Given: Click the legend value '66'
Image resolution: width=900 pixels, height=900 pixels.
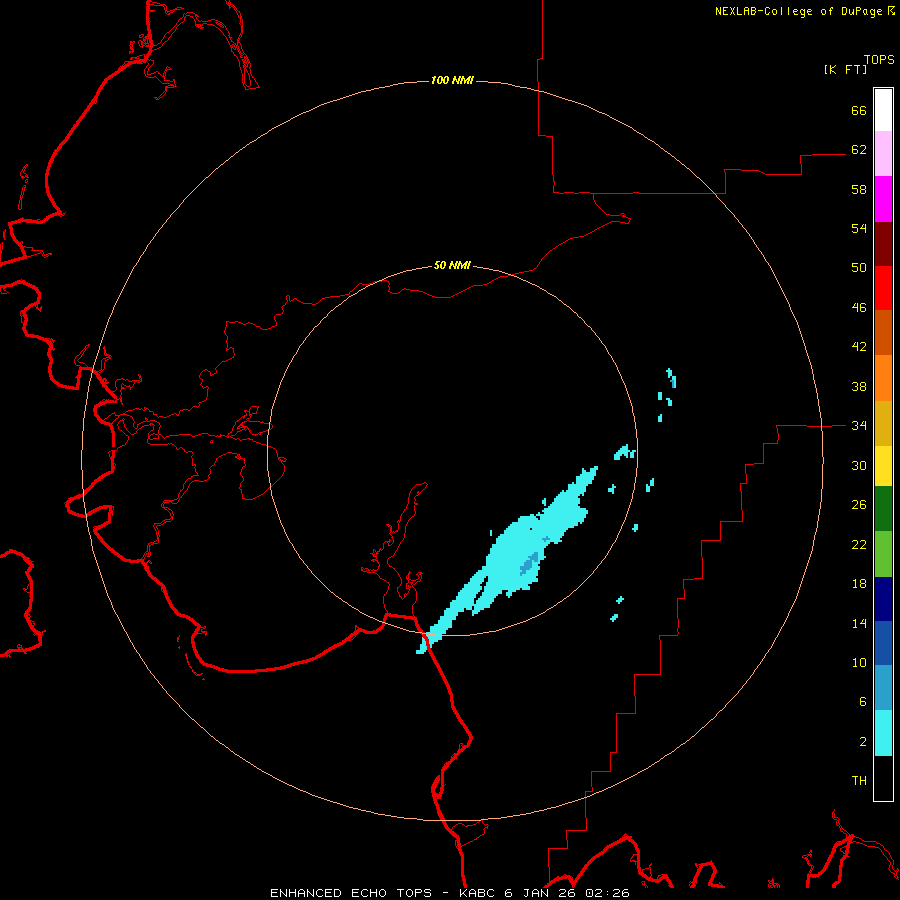Looking at the screenshot, I should click(859, 111).
